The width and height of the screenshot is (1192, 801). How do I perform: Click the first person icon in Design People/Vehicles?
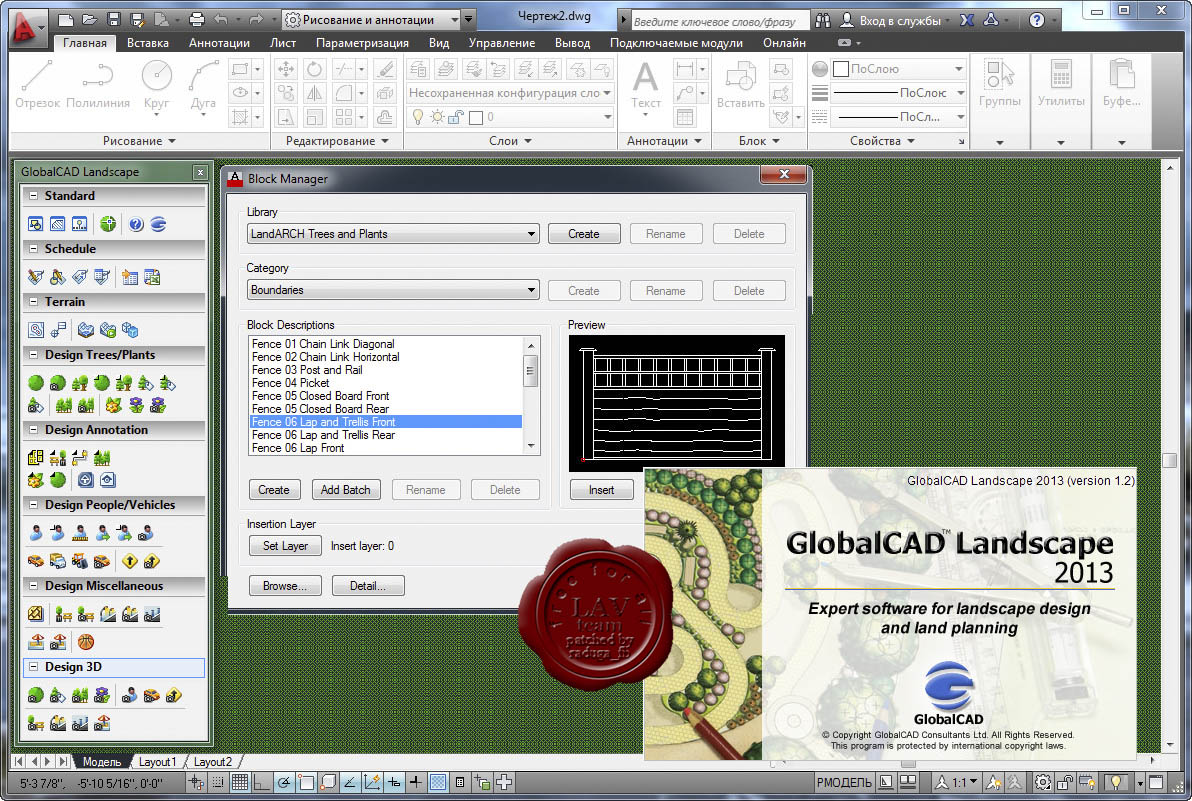(x=36, y=533)
